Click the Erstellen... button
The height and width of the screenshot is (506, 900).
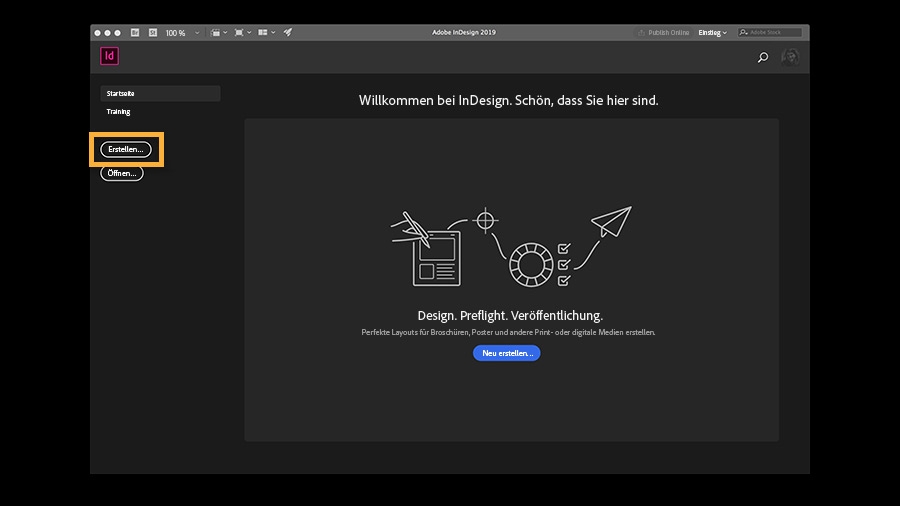(x=126, y=149)
